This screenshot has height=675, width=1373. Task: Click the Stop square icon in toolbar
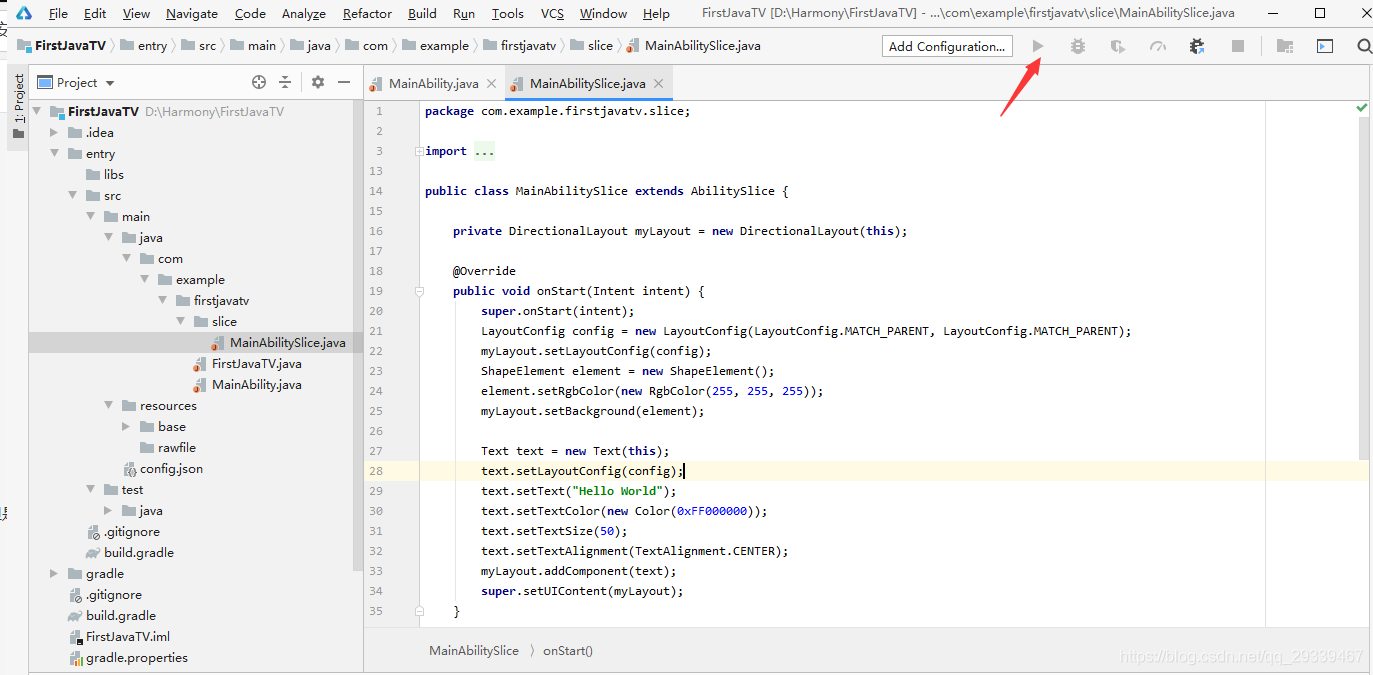coord(1238,46)
